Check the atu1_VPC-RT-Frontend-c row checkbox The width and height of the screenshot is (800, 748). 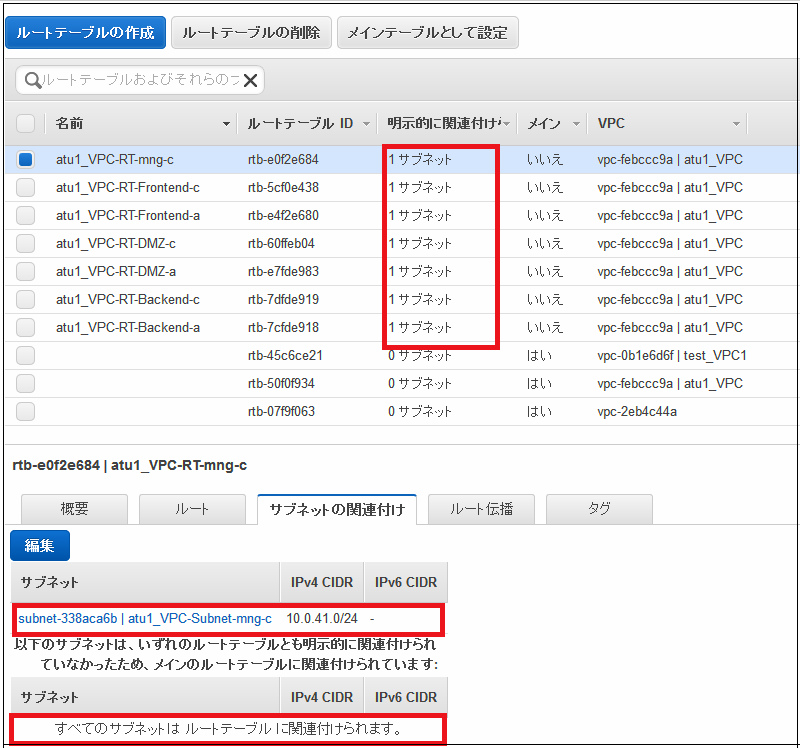point(25,187)
